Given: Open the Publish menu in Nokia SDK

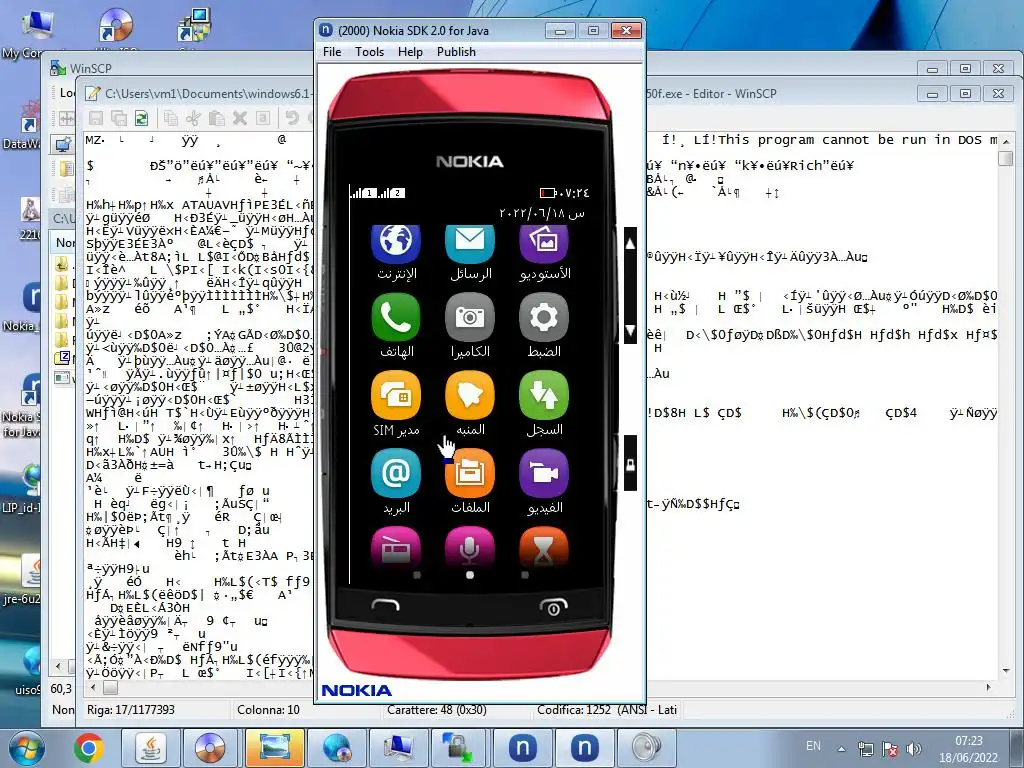Looking at the screenshot, I should [456, 52].
